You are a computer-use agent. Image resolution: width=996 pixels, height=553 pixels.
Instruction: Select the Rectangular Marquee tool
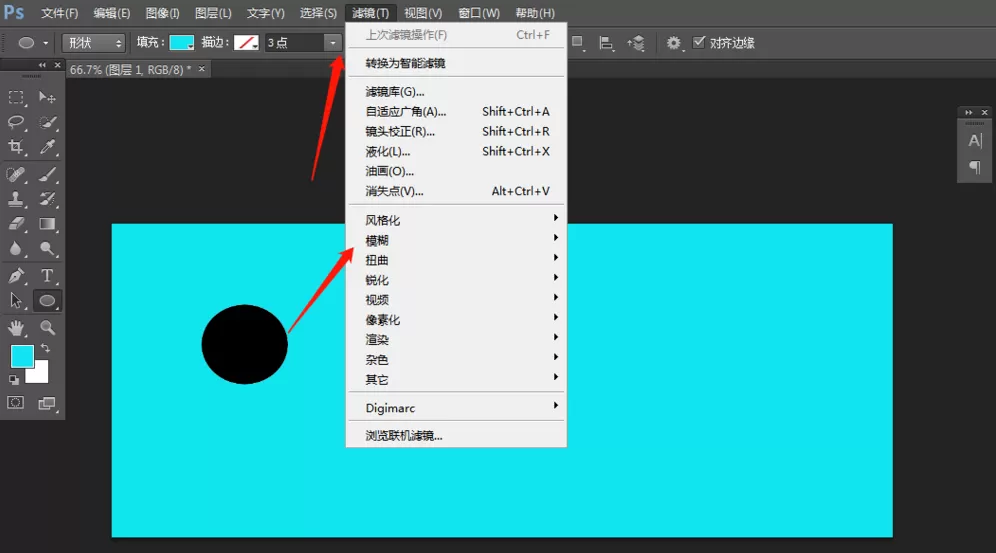pyautogui.click(x=16, y=97)
